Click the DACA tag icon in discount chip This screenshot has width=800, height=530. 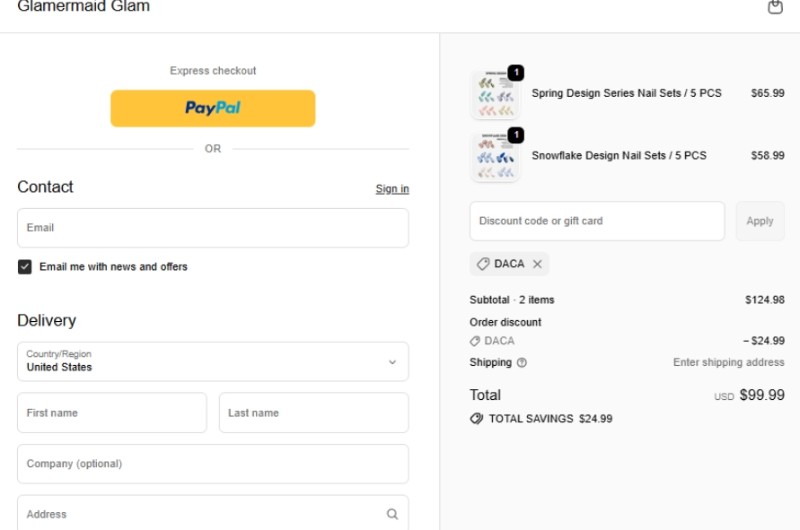(483, 264)
